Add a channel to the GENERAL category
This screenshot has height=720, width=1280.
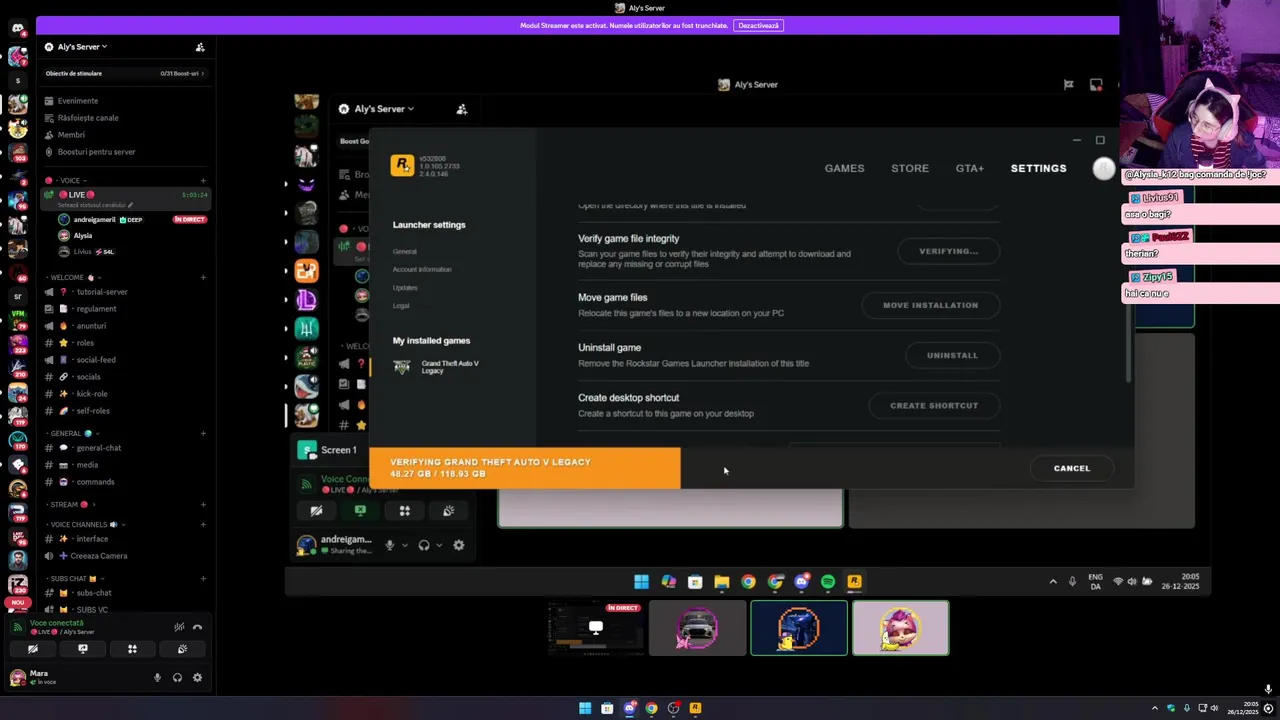(x=203, y=433)
